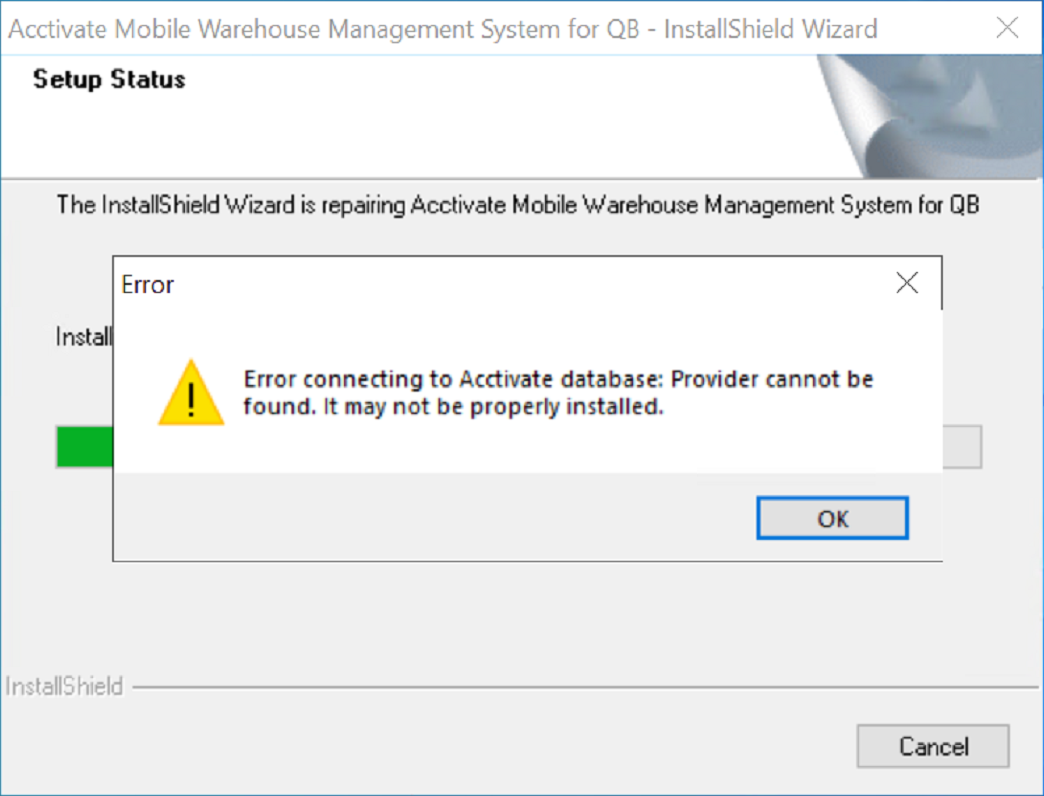This screenshot has height=796, width=1044.
Task: Select the error message text about Acctivate database
Action: point(558,391)
